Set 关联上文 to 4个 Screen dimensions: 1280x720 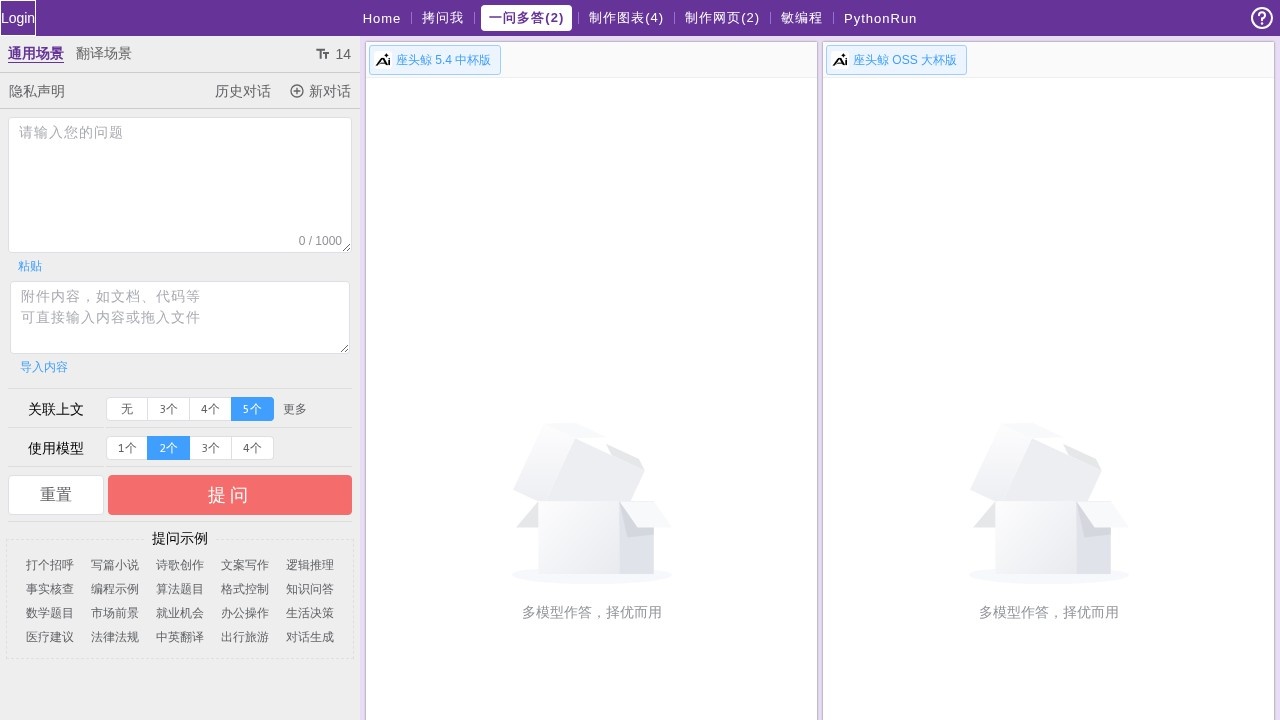coord(210,409)
